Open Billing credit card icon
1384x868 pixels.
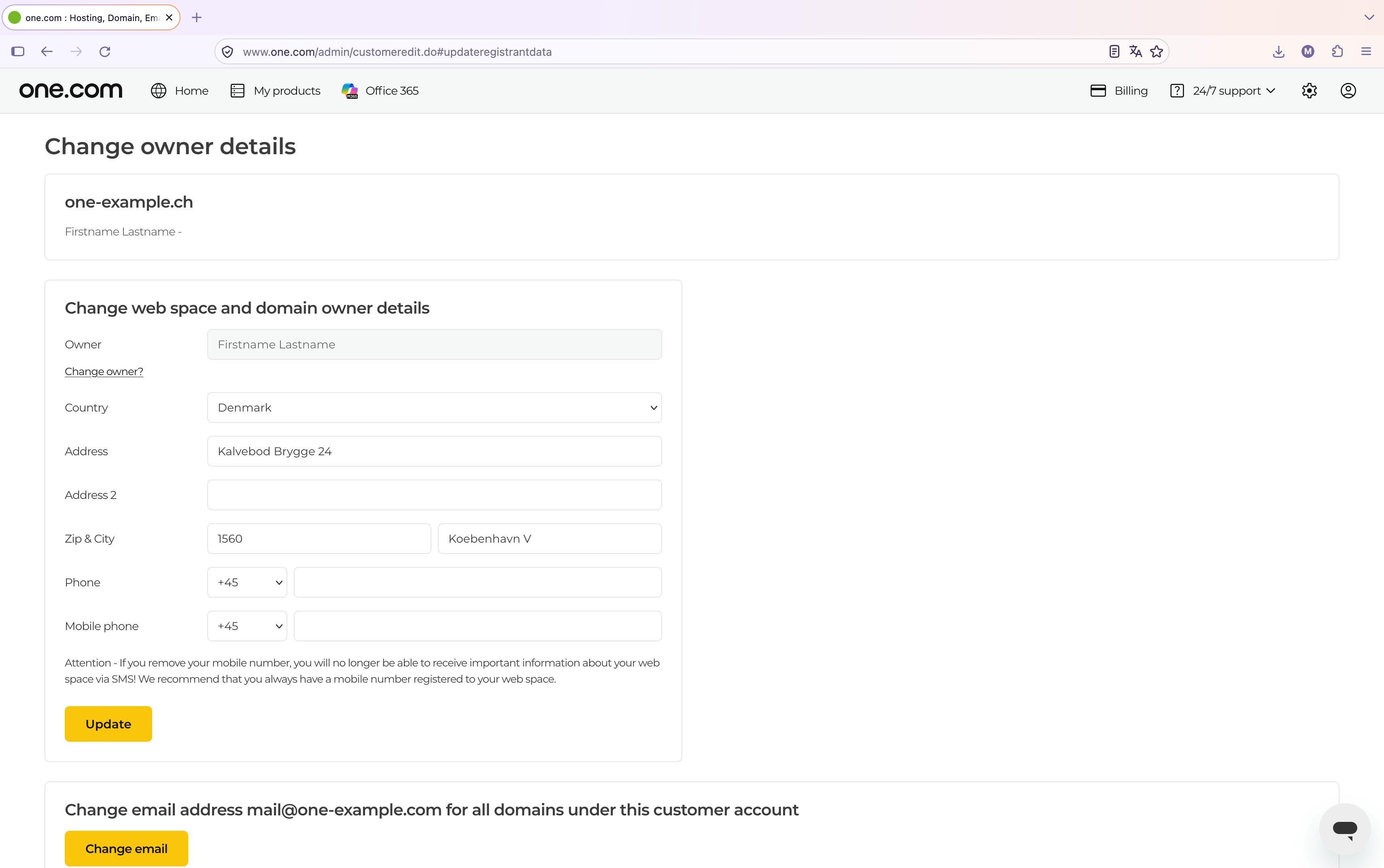coord(1097,91)
